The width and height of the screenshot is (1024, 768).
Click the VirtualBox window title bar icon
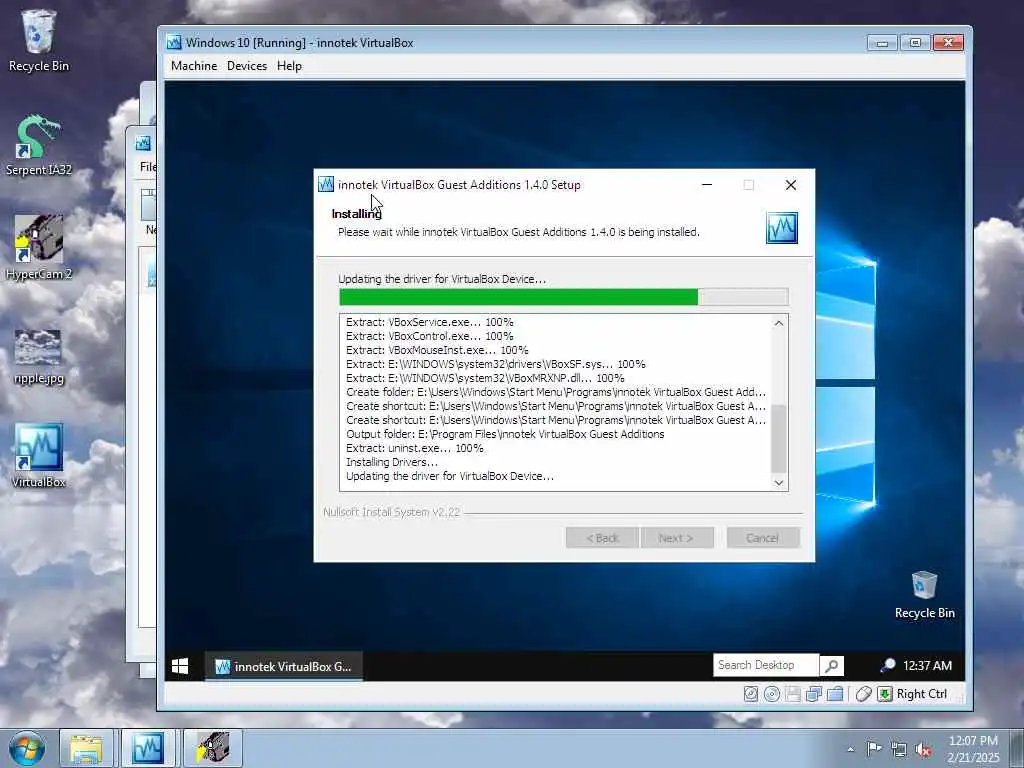pos(174,42)
